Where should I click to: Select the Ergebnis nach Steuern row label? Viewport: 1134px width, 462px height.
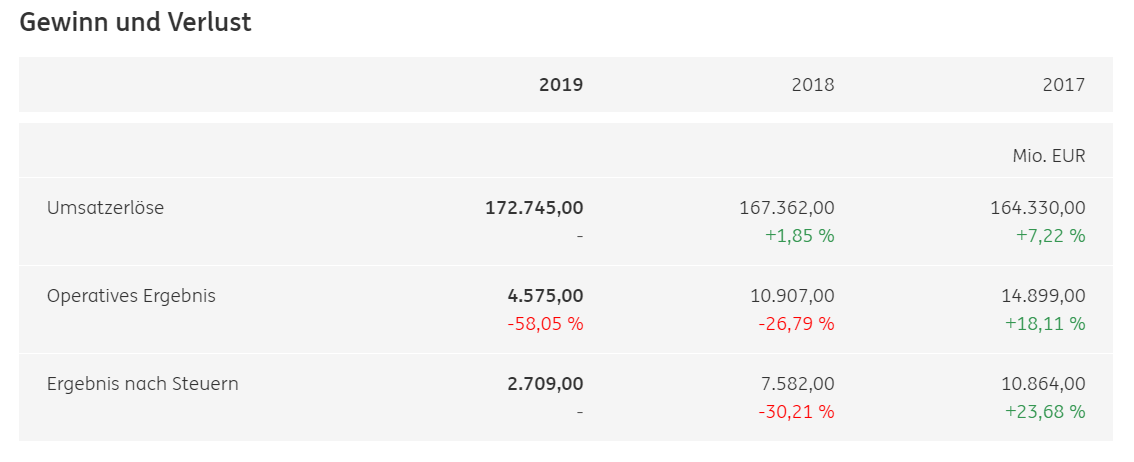click(x=142, y=383)
